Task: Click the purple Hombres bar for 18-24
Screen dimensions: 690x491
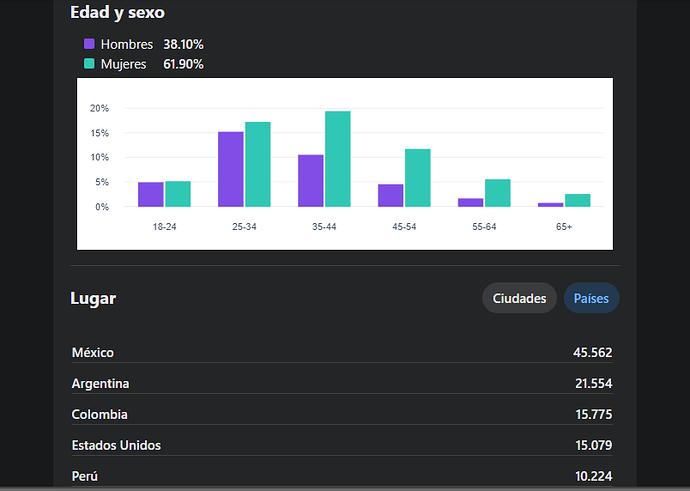Action: [151, 195]
